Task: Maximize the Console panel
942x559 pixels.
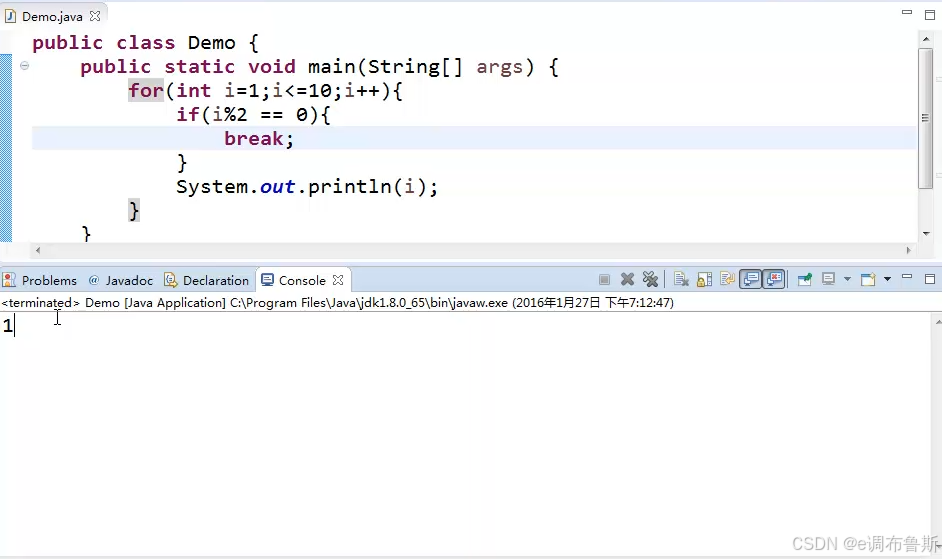Action: point(930,279)
